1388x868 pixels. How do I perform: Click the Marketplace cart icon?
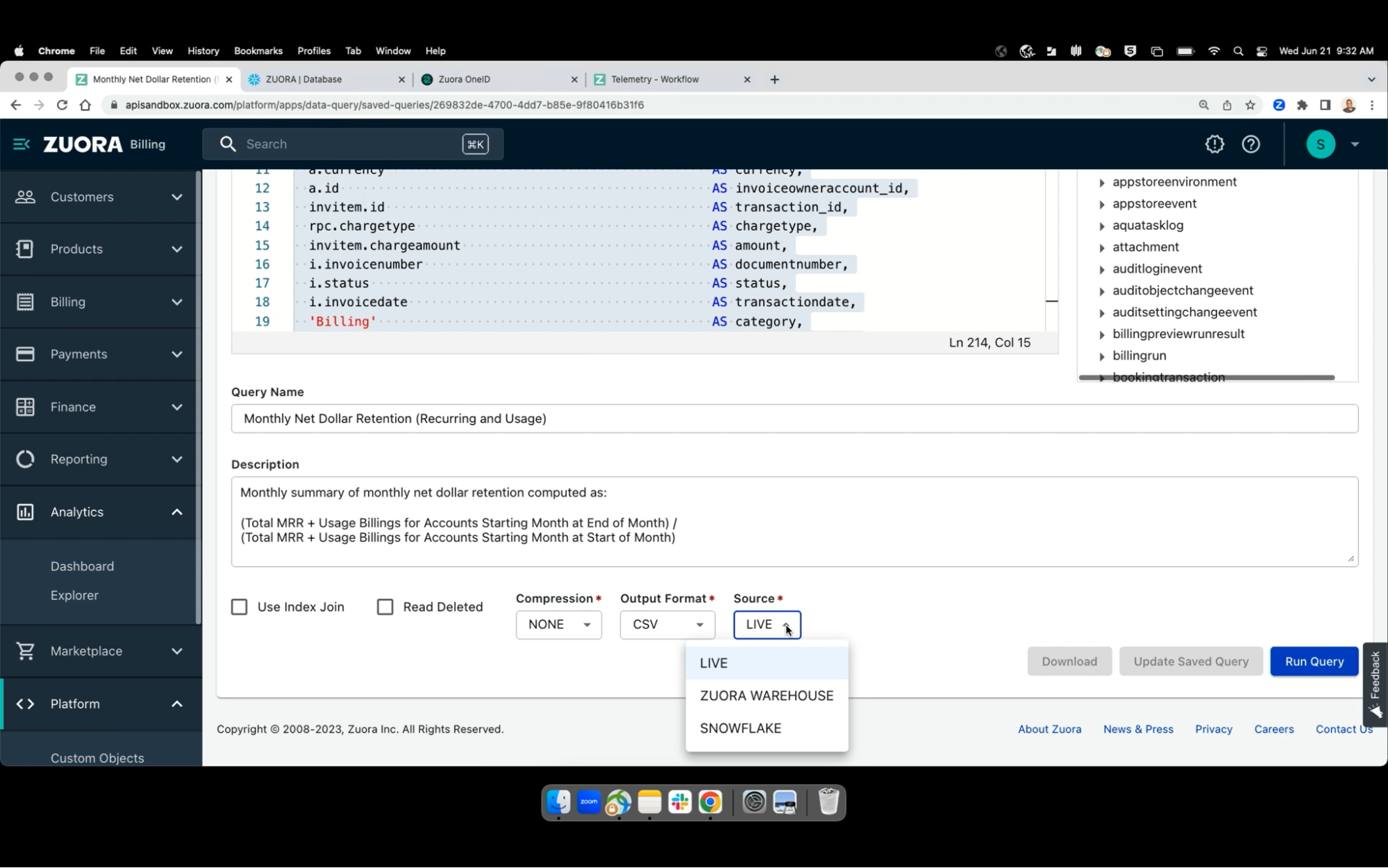pyautogui.click(x=25, y=651)
